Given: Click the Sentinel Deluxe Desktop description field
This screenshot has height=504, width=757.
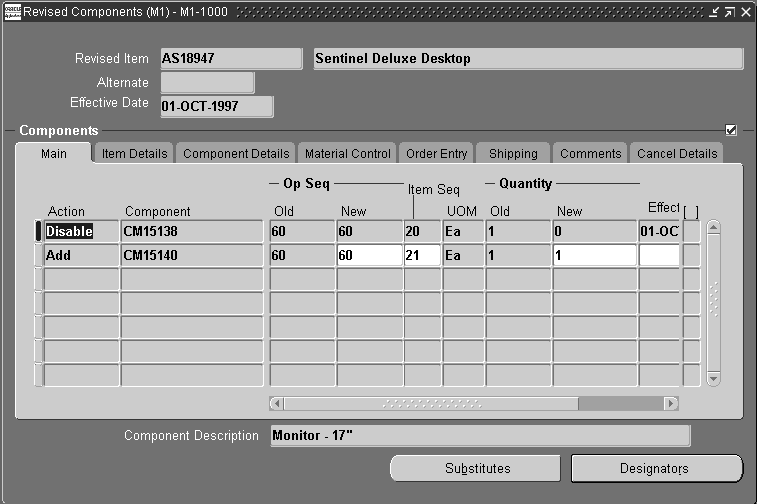Looking at the screenshot, I should coord(528,58).
